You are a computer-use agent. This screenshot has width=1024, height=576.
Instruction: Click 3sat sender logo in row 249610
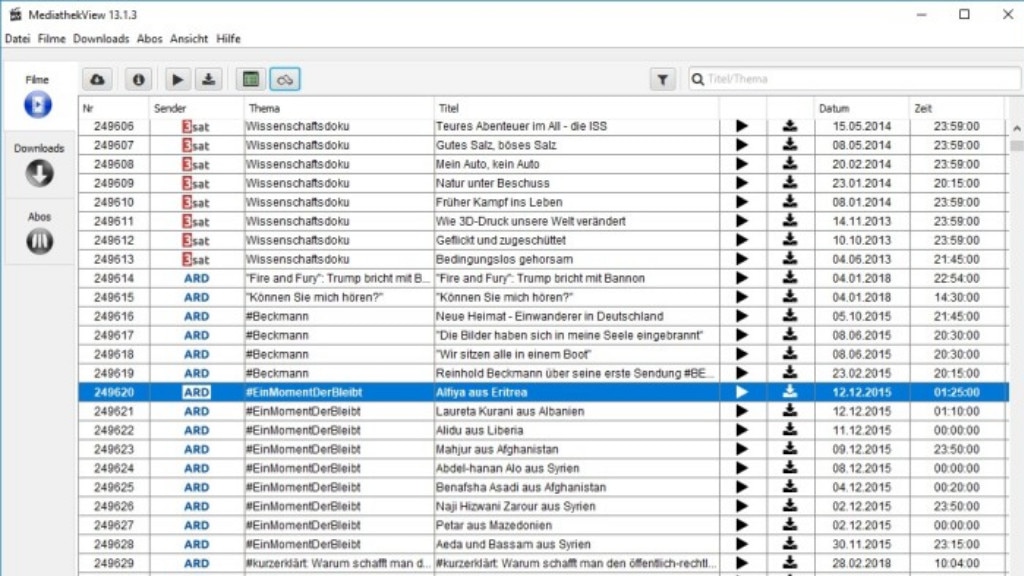[196, 202]
